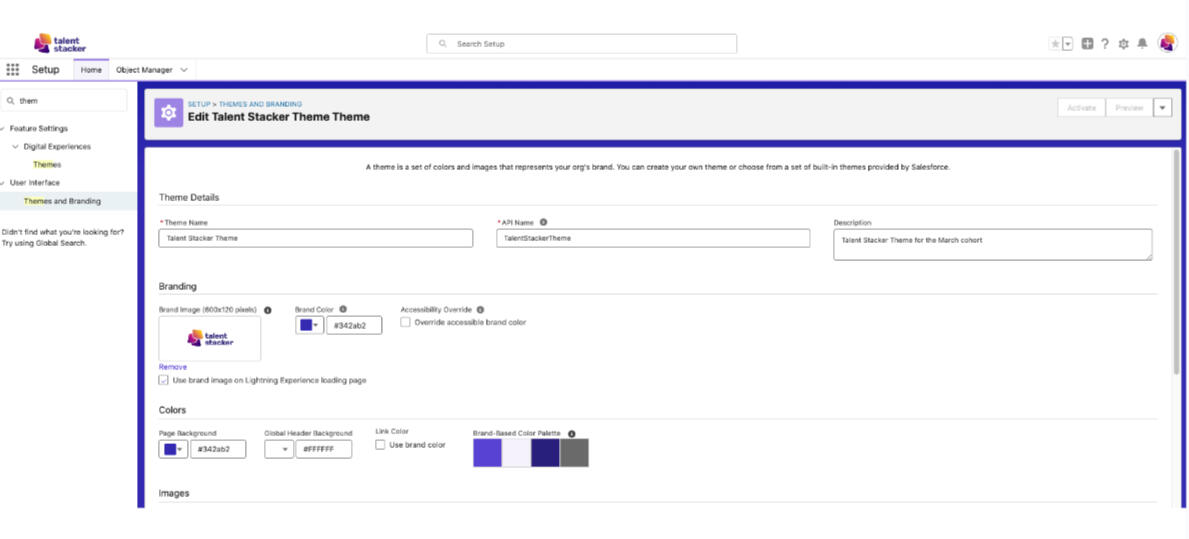This screenshot has height=539, width=1189.
Task: Open the Global Header Background color dropdown
Action: point(279,450)
